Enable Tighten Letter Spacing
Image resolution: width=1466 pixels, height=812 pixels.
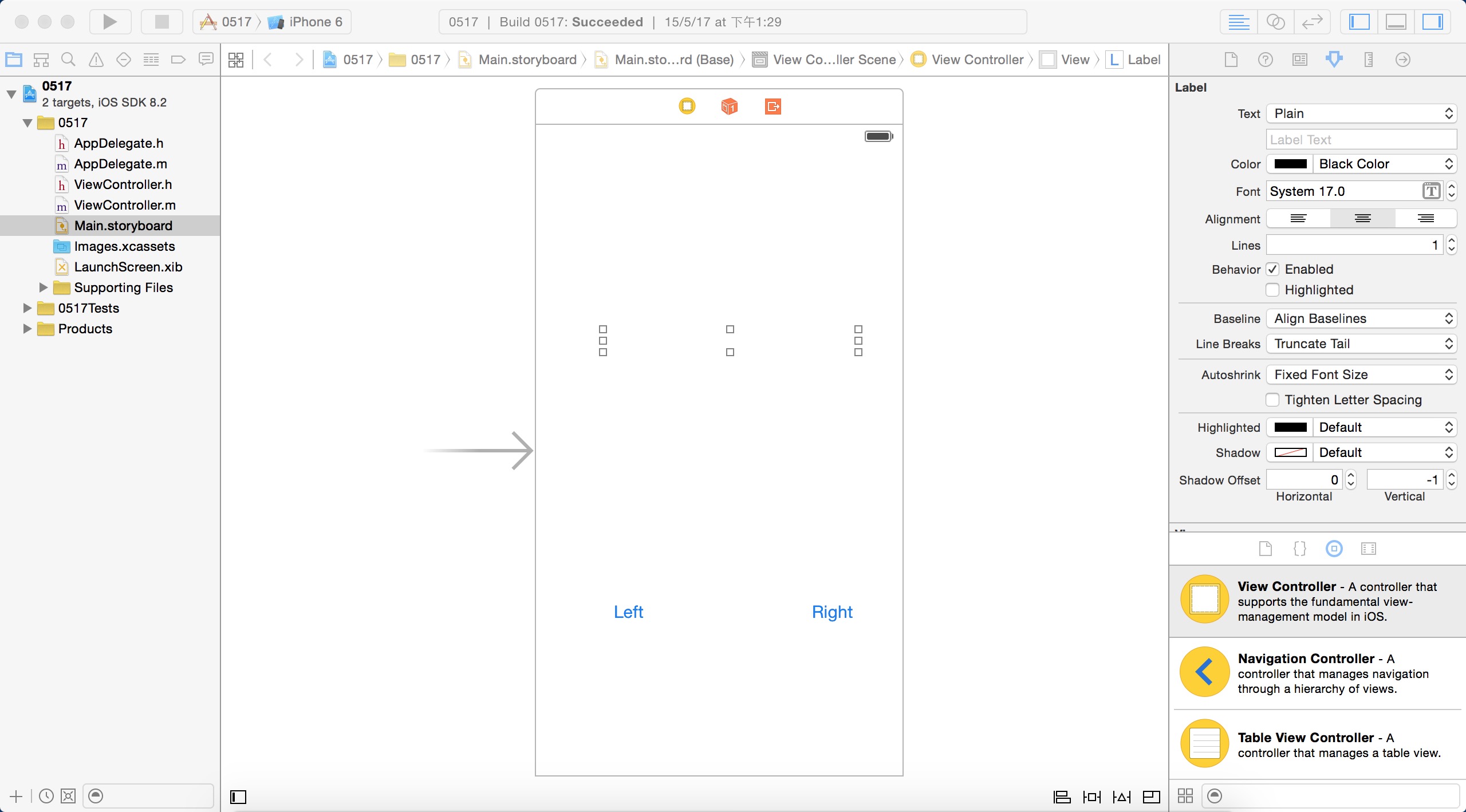point(1272,400)
